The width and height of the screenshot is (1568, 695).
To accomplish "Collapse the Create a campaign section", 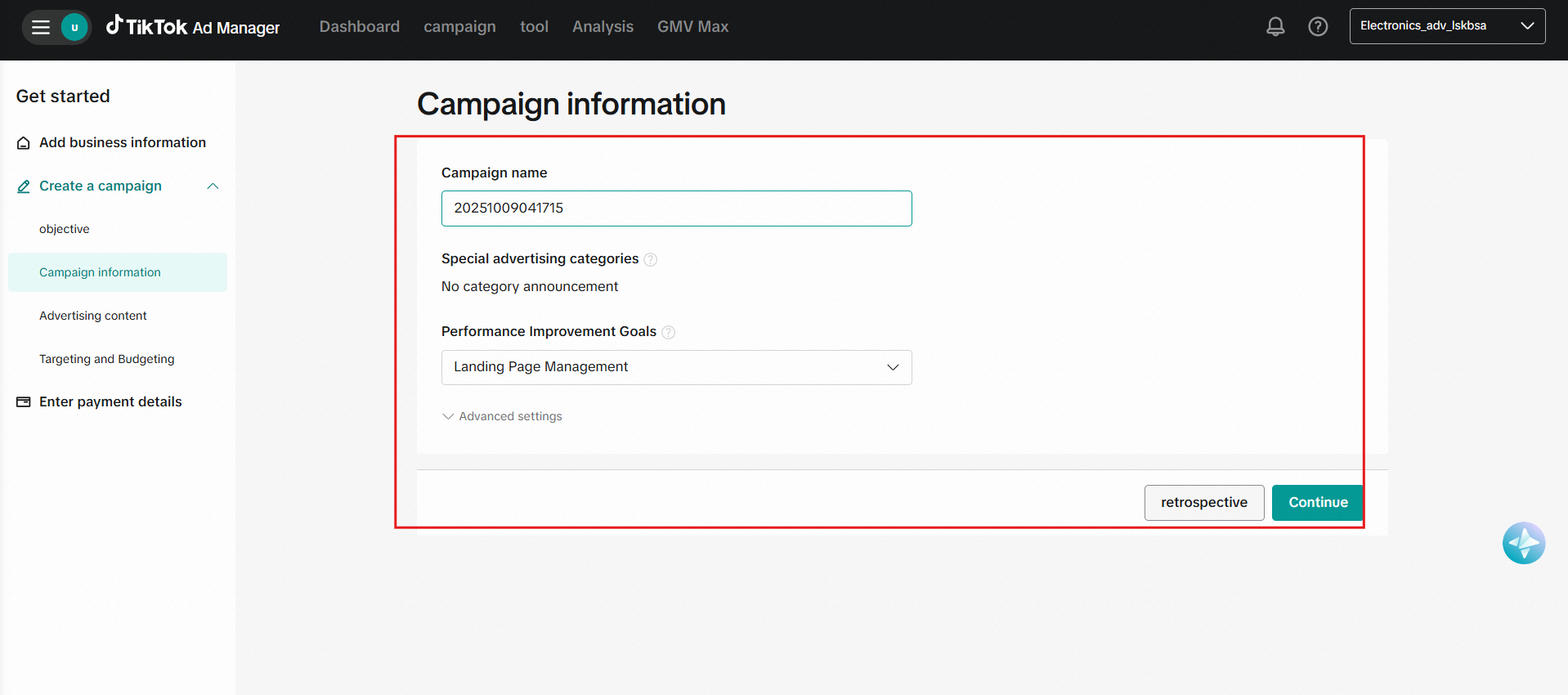I will pyautogui.click(x=213, y=186).
